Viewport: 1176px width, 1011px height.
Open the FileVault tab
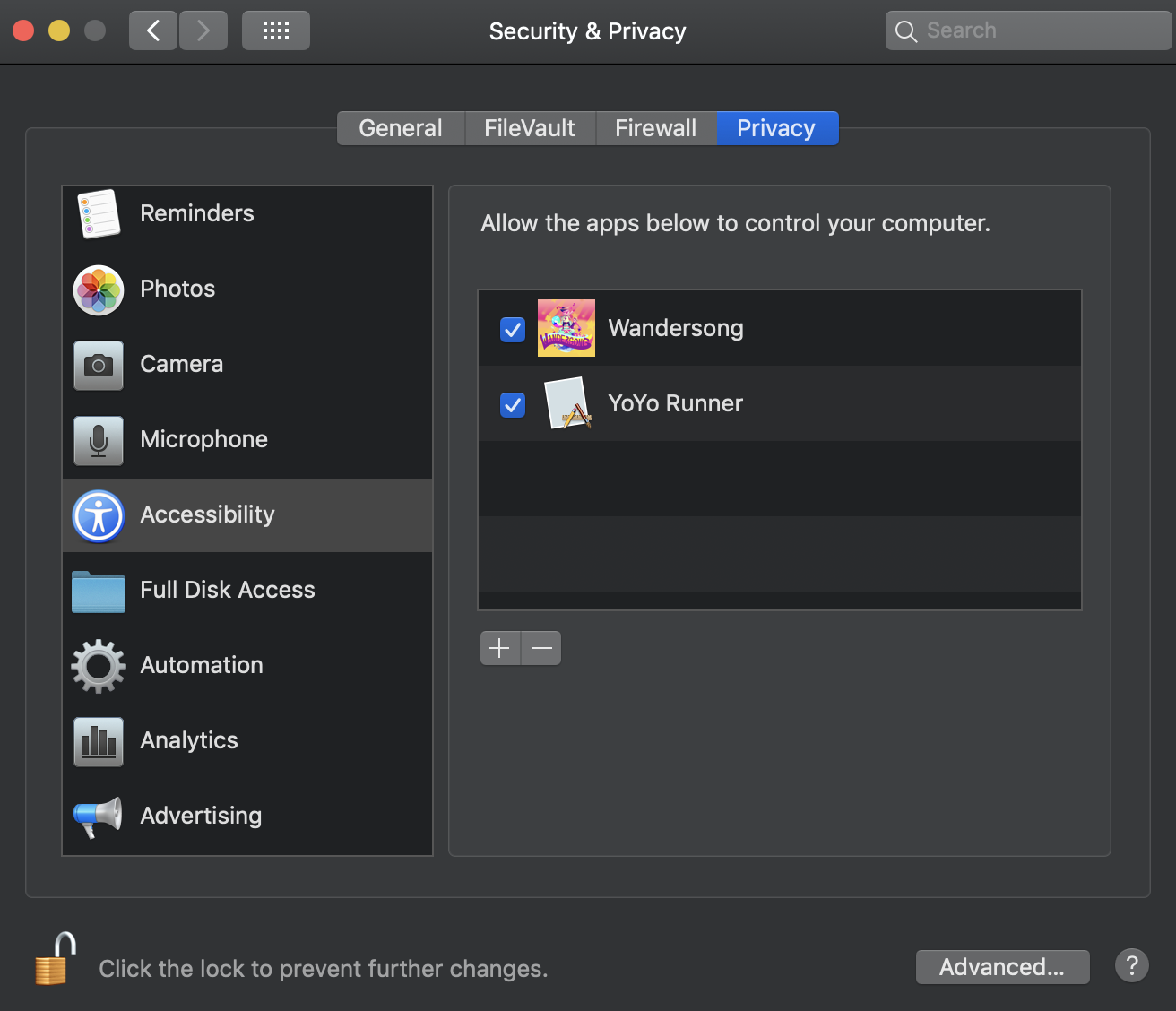[530, 128]
